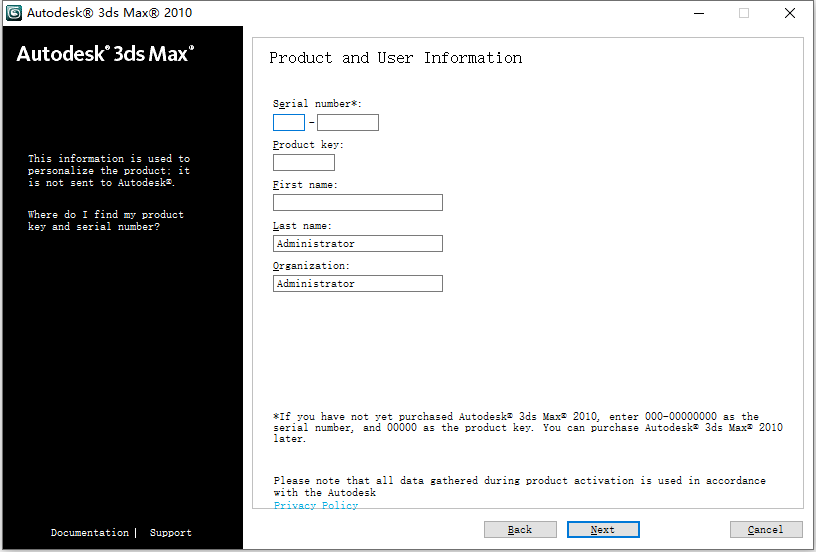This screenshot has width=816, height=552.
Task: Click the Autodesk 3ds Max logo text
Action: [x=105, y=54]
